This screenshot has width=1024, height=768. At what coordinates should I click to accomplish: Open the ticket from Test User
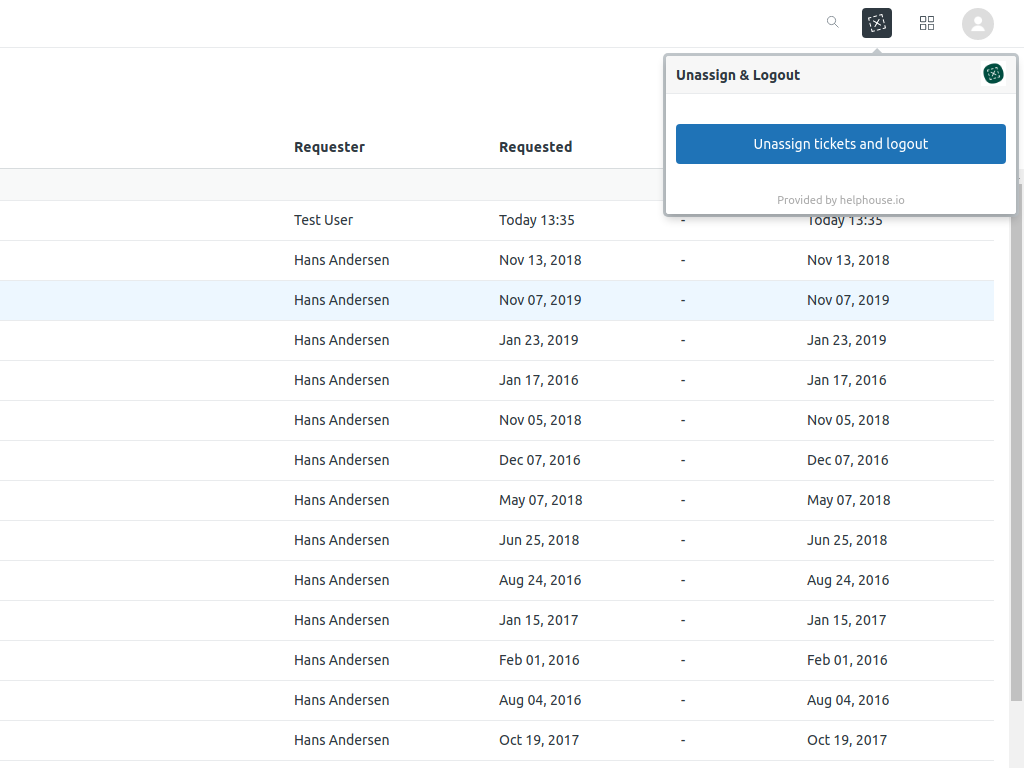[323, 220]
